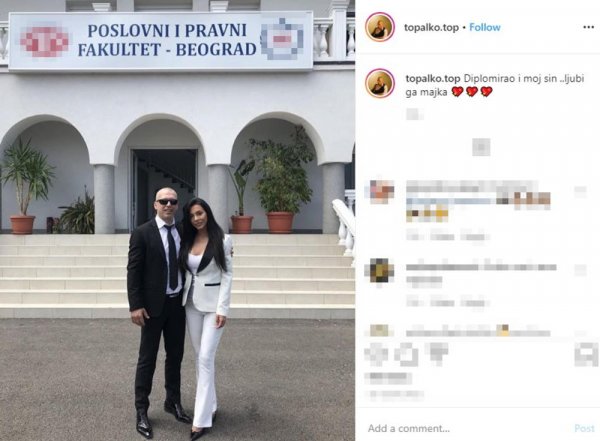Click Reply under the first comment

point(474,237)
